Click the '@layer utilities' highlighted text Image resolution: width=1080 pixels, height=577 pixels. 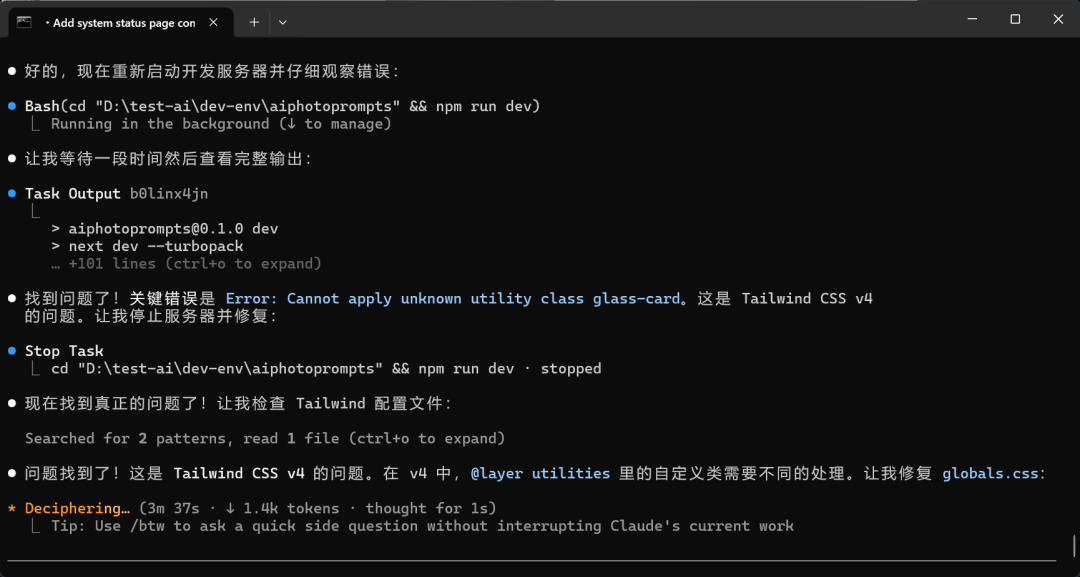click(x=540, y=473)
